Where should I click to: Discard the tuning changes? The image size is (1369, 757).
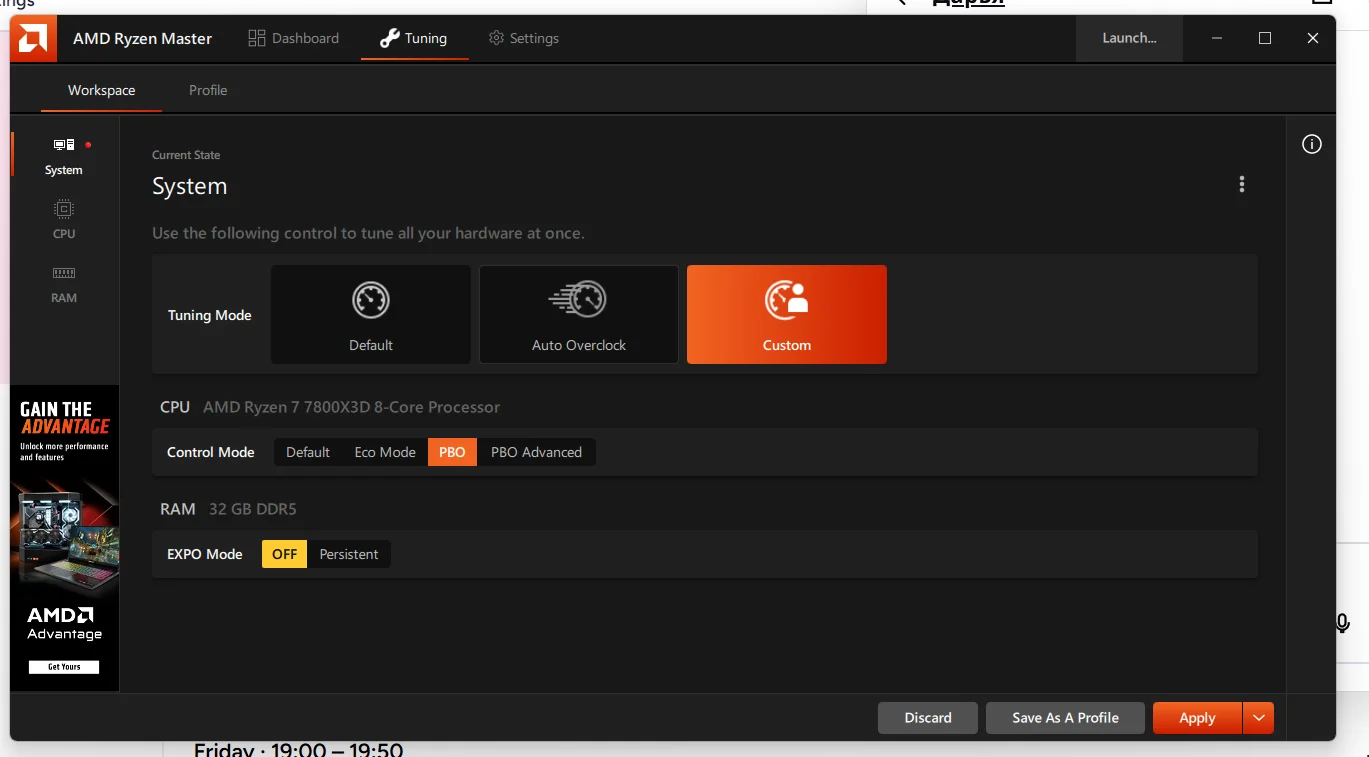[x=928, y=717]
